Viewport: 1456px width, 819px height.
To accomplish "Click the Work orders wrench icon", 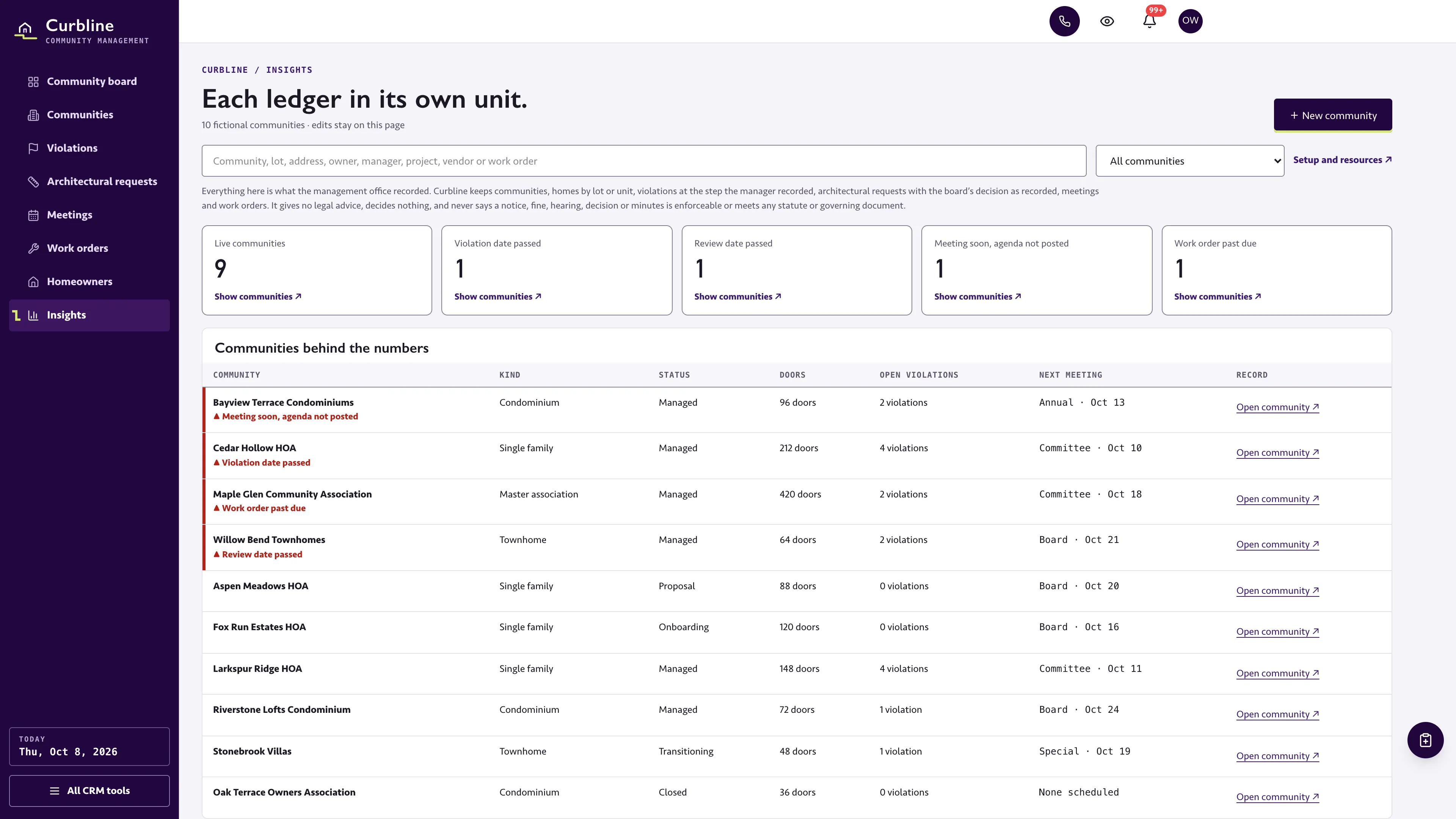I will point(33,248).
